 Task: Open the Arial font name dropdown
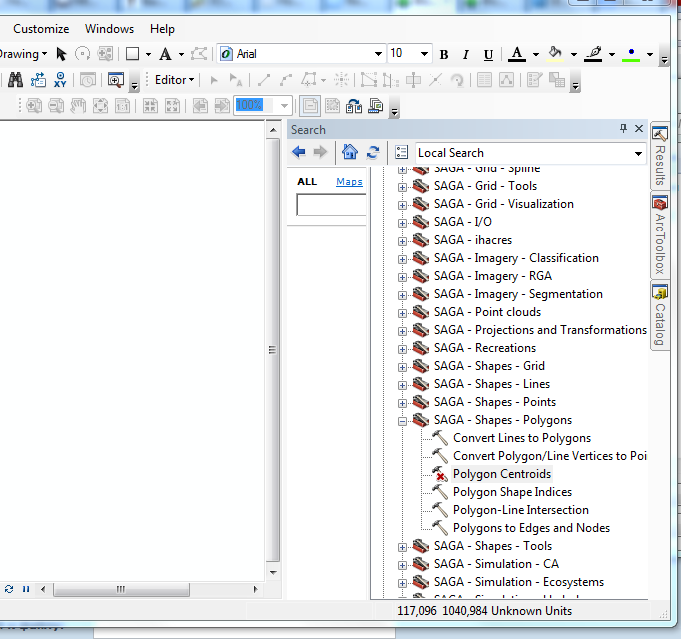click(x=378, y=54)
